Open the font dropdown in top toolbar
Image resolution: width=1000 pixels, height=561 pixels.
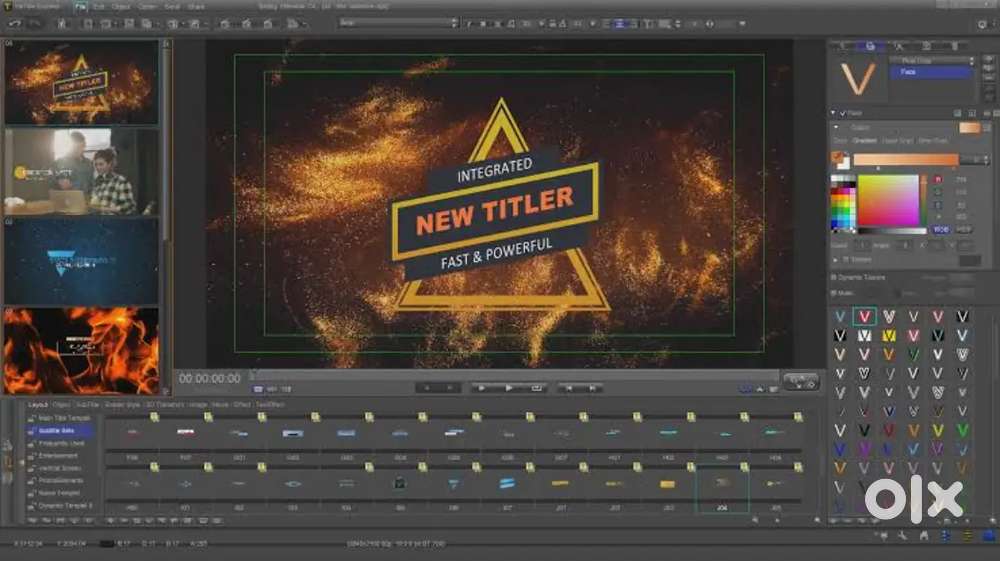point(398,22)
